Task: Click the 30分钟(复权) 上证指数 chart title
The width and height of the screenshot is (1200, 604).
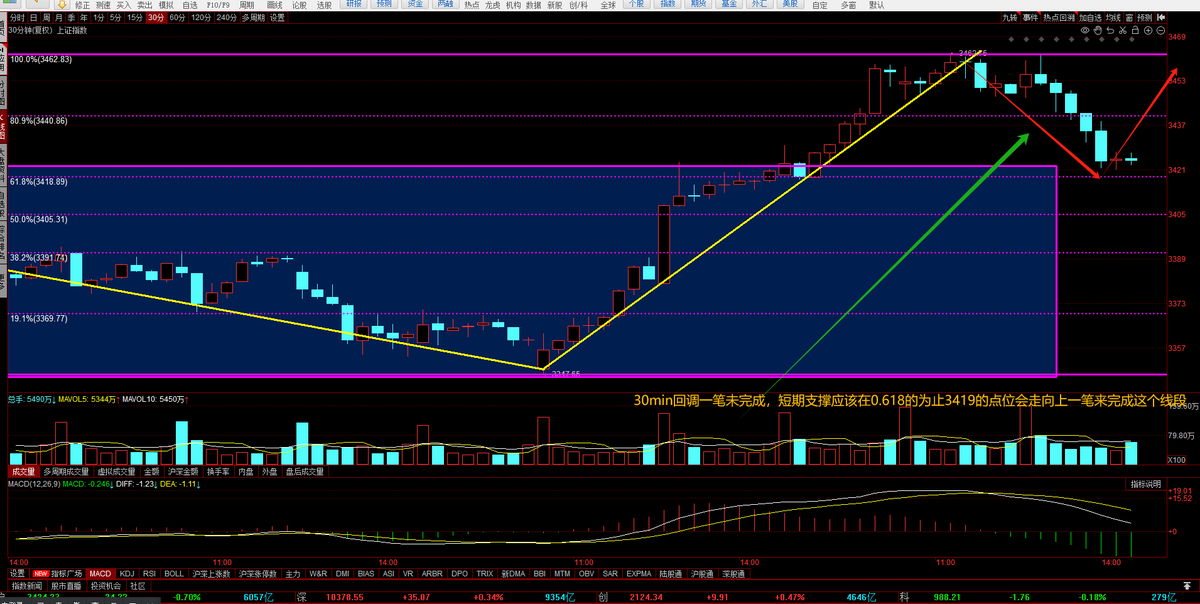Action: [x=48, y=30]
